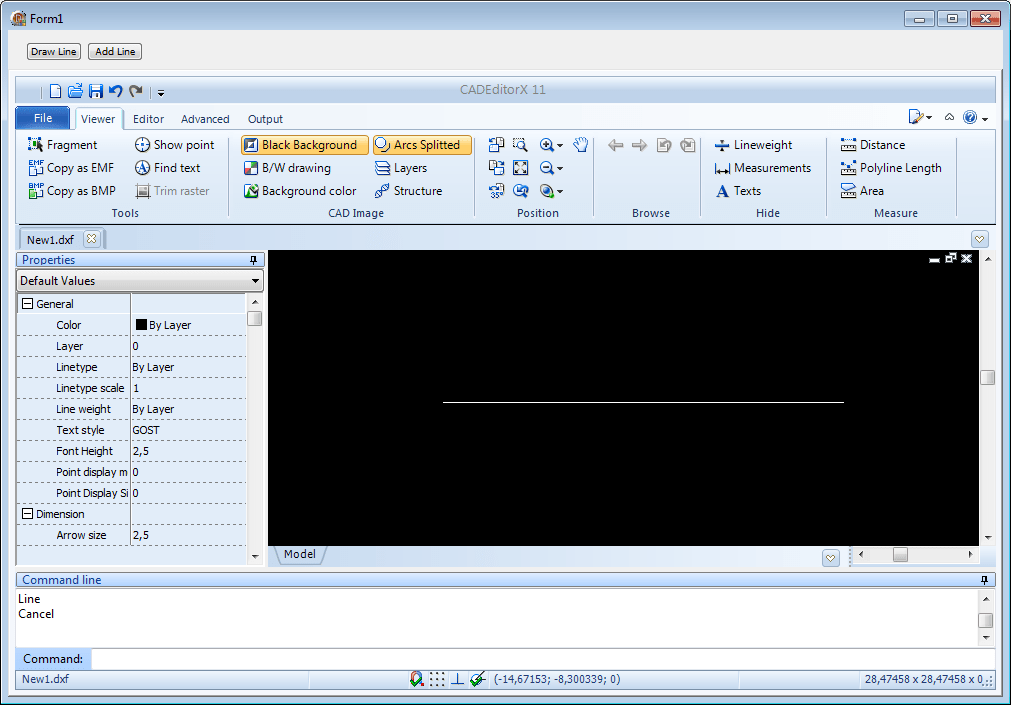Switch to the Advanced ribbon tab

click(x=205, y=119)
